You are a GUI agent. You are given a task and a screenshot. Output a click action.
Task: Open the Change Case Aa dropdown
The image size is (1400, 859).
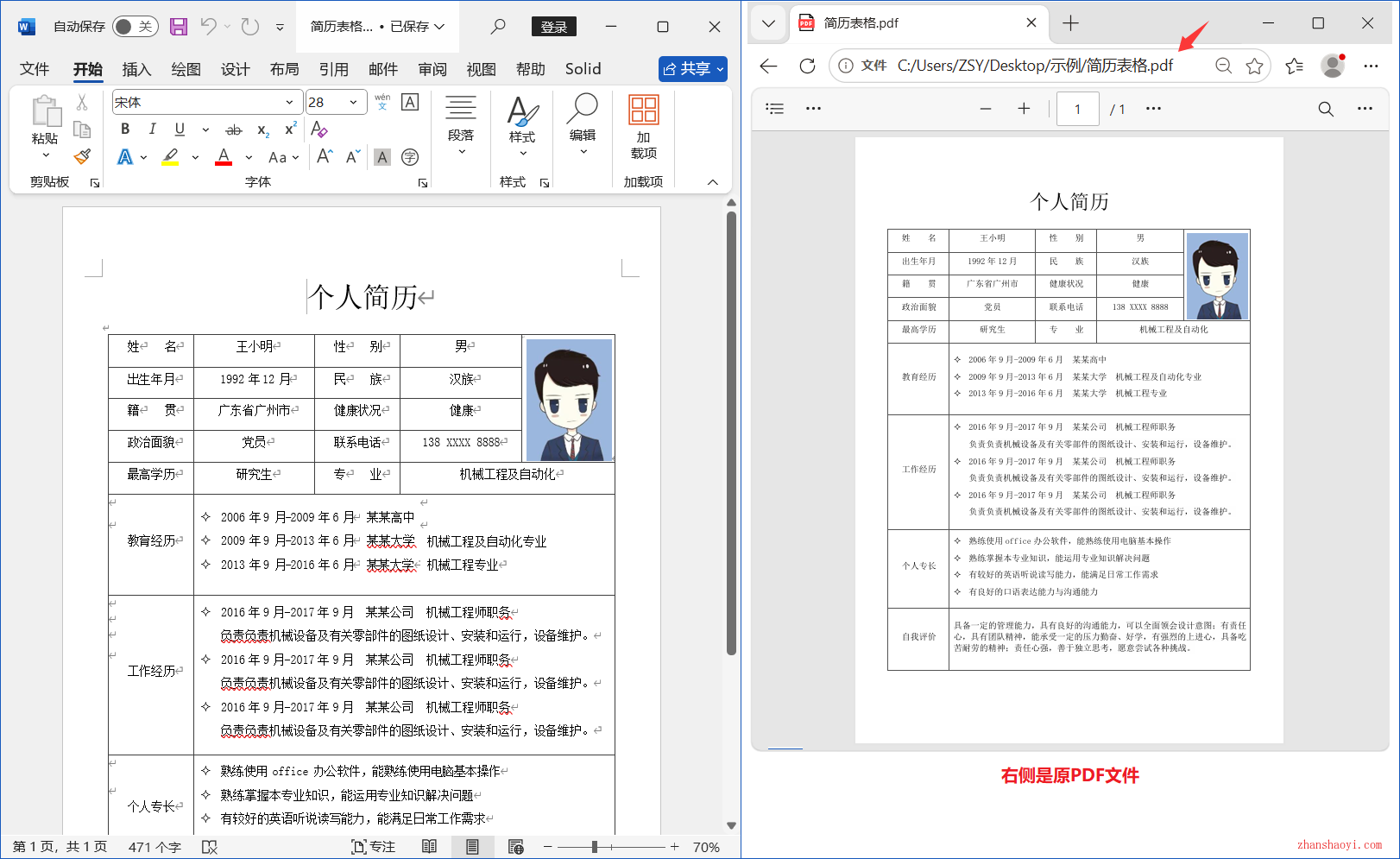click(x=283, y=157)
